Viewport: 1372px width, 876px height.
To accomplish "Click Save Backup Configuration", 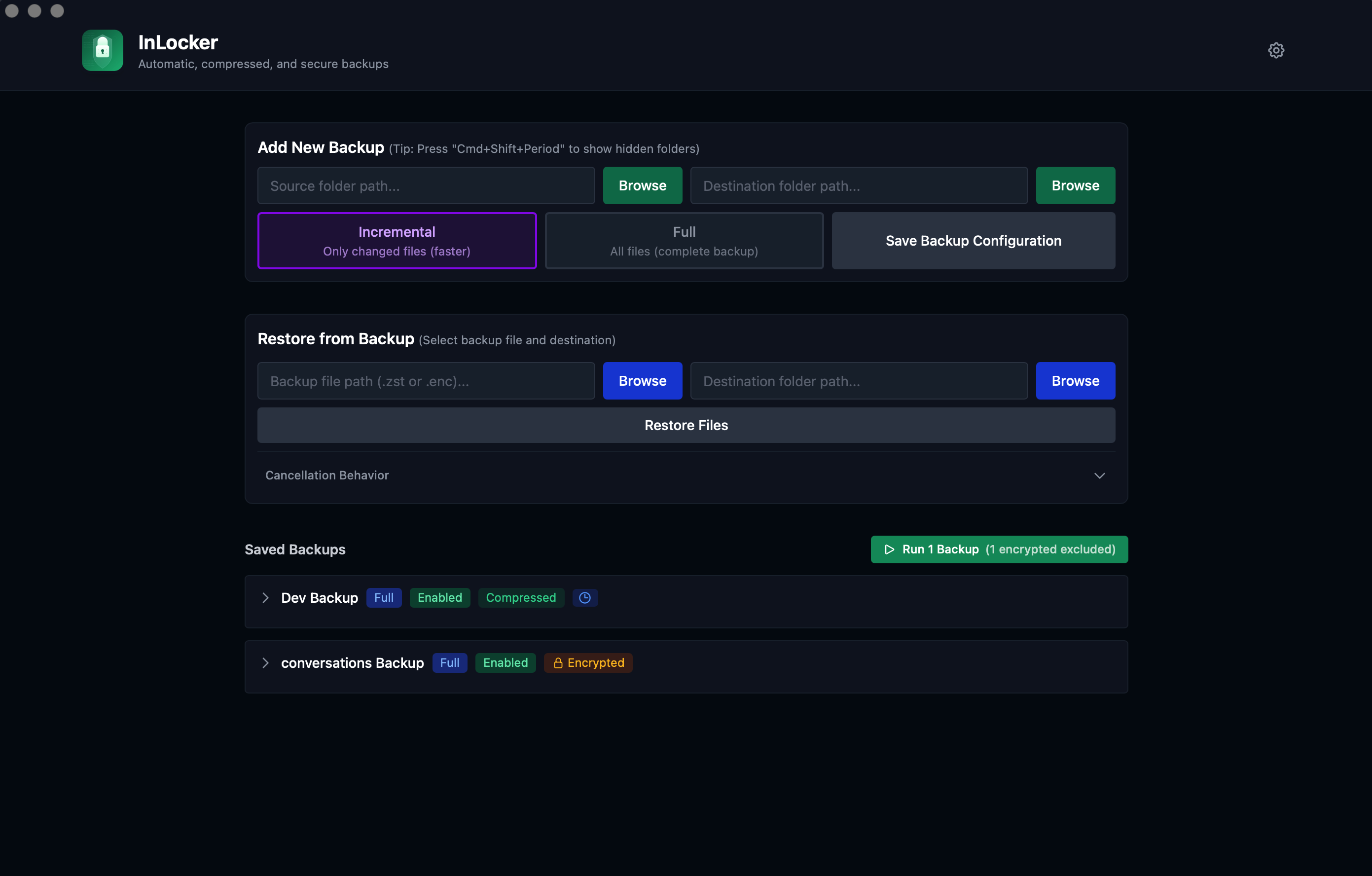I will (x=973, y=241).
